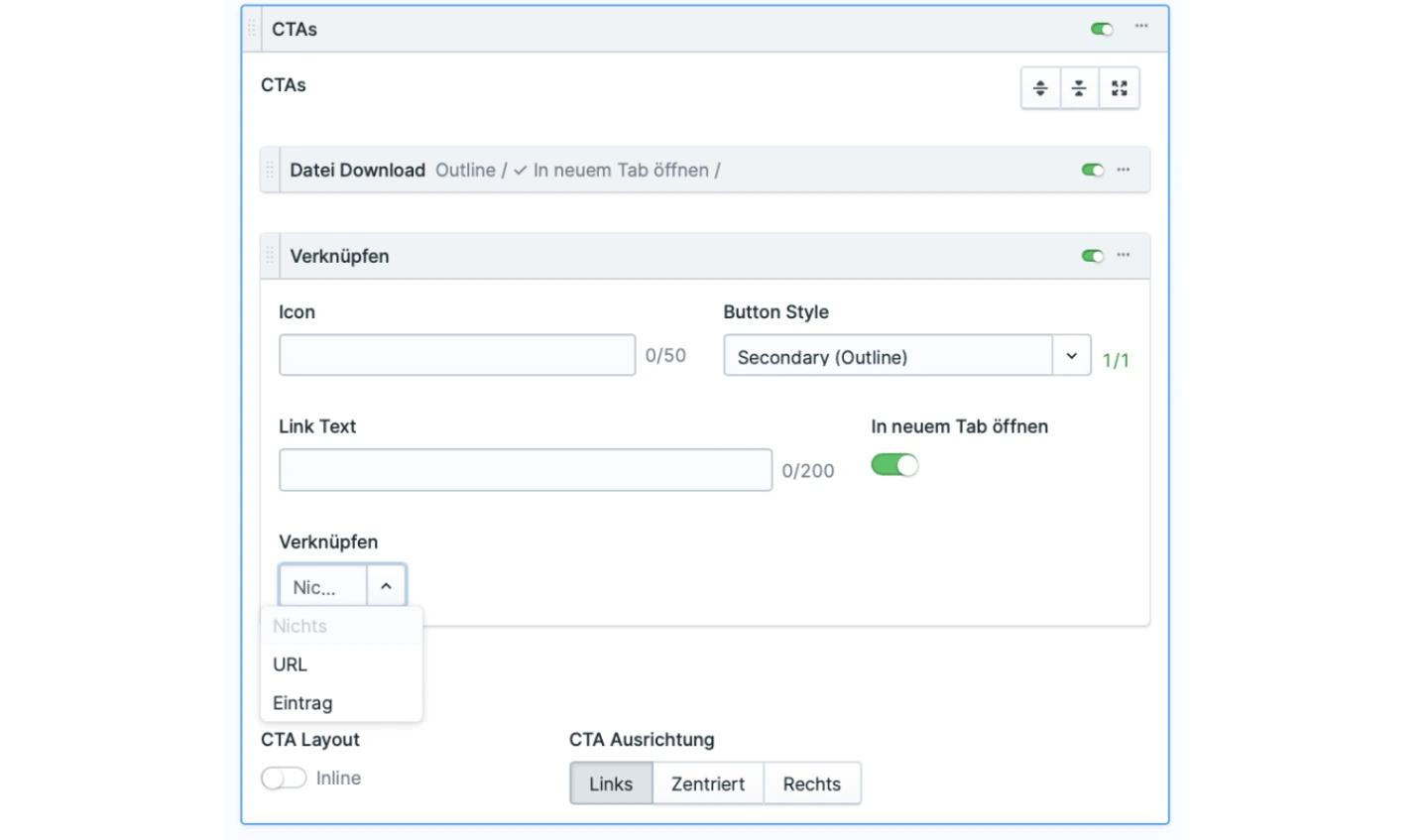The width and height of the screenshot is (1428, 840).
Task: Click the collapse all blocks icon
Action: [1079, 88]
